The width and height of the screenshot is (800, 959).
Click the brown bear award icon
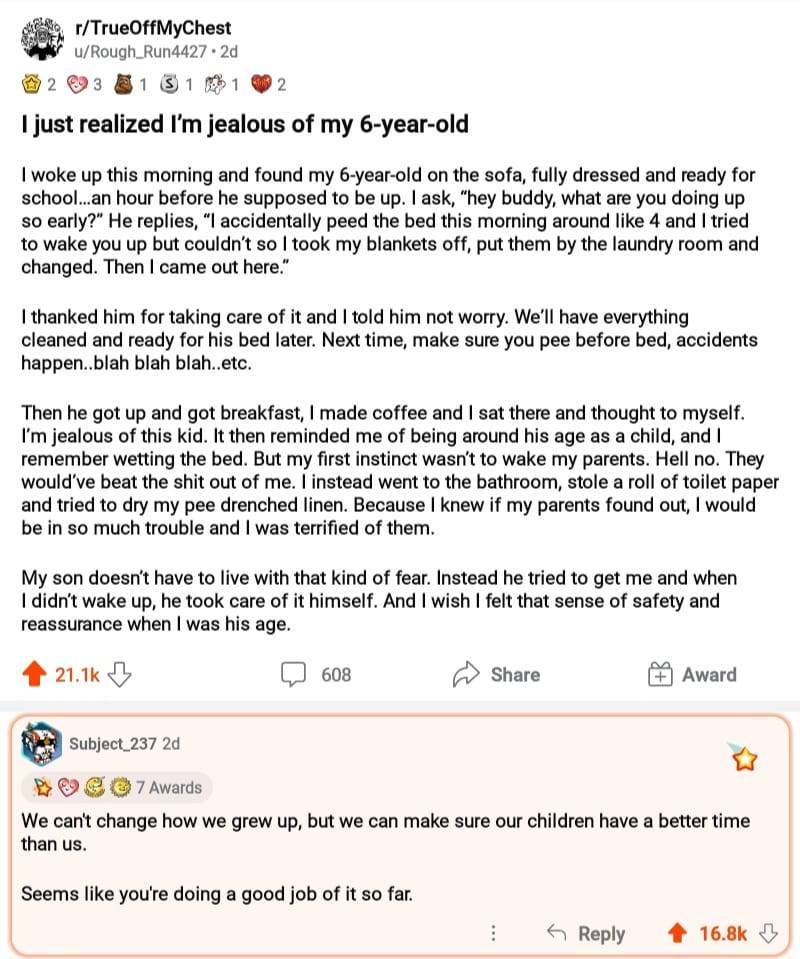click(125, 85)
